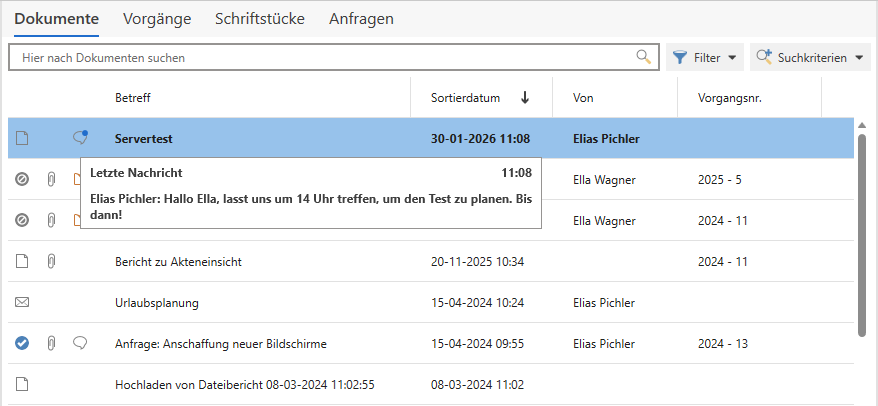This screenshot has height=406, width=878.
Task: Click the envelope icon beside Urlaubsplanung
Action: click(22, 302)
